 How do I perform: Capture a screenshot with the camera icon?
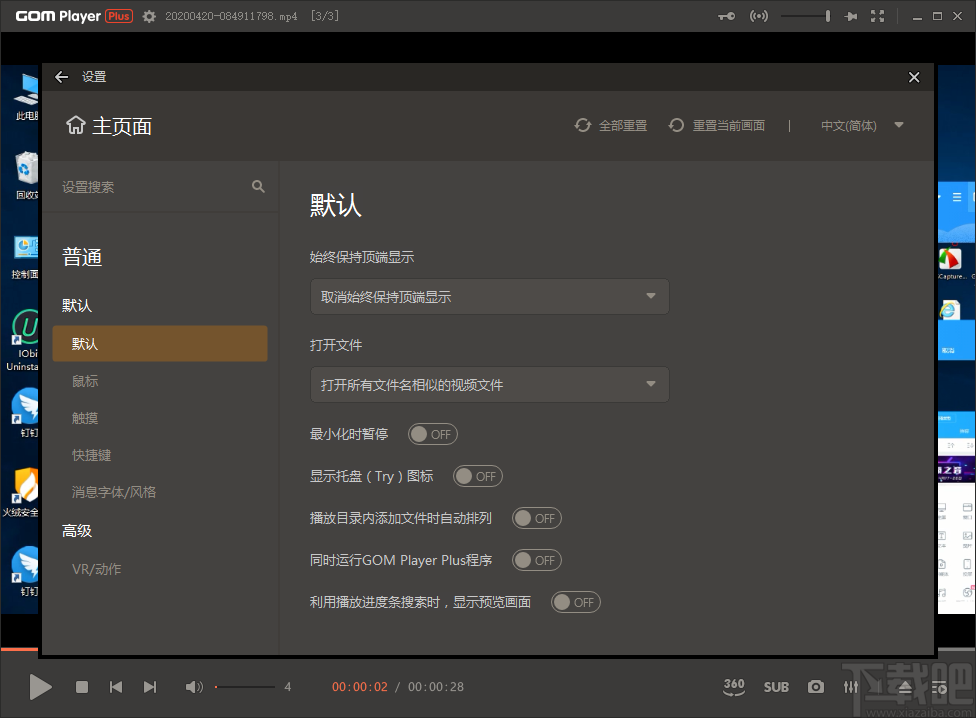coord(815,687)
